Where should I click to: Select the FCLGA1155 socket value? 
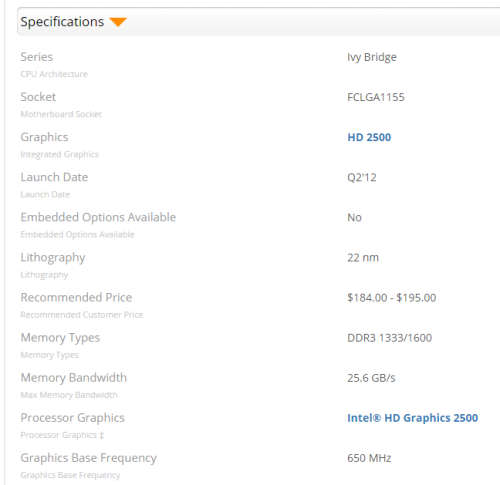(376, 97)
